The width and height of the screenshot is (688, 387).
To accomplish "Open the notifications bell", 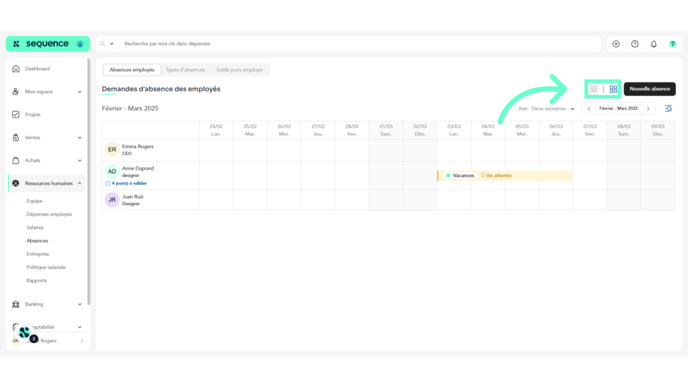I will (x=654, y=44).
